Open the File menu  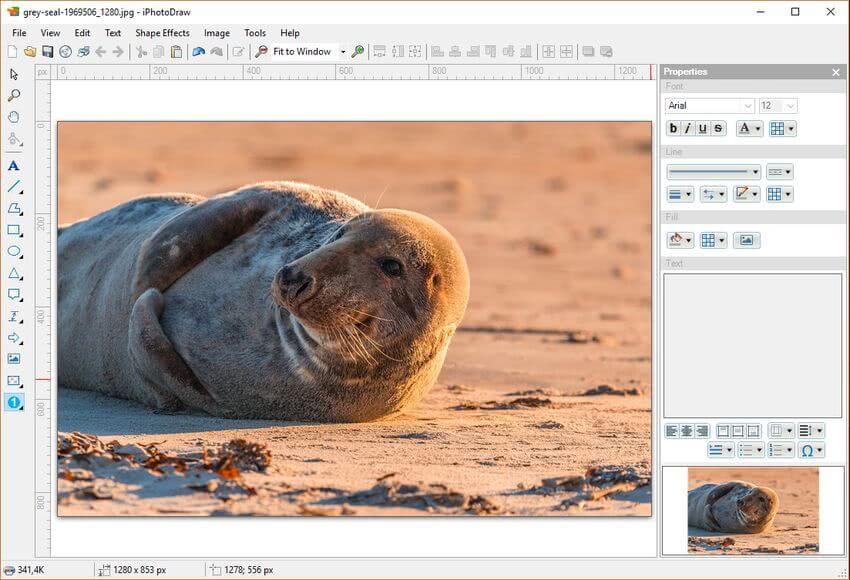19,33
